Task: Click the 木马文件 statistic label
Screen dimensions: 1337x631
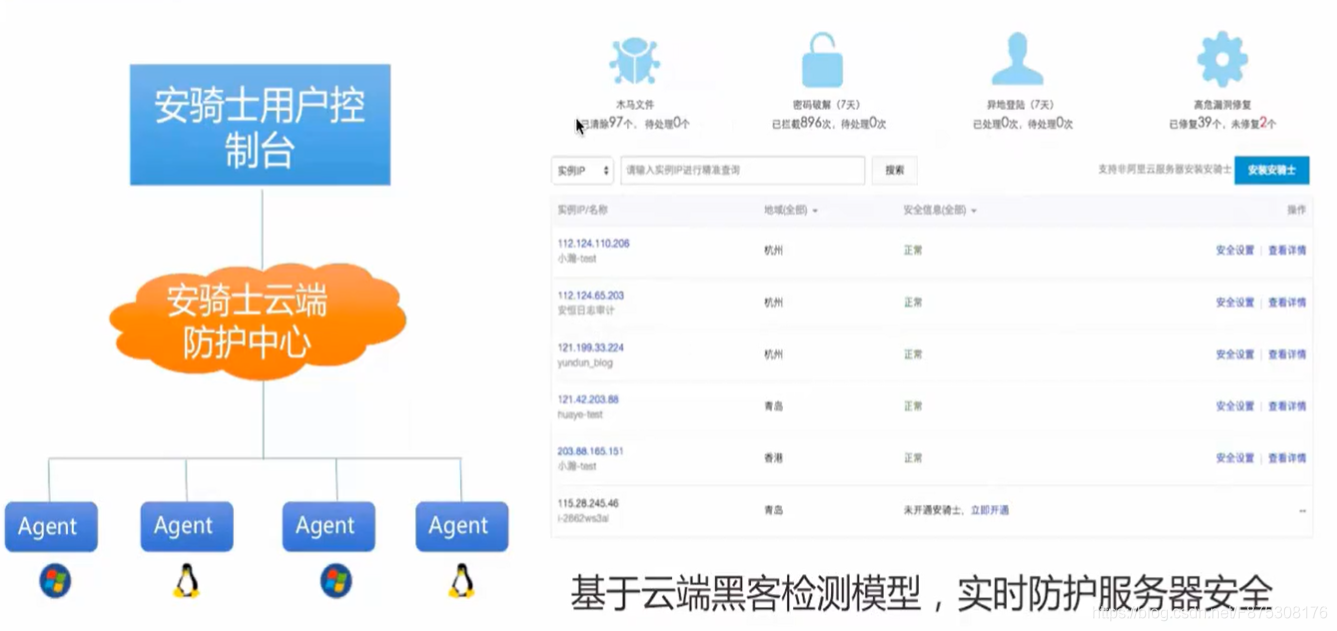Action: (634, 105)
